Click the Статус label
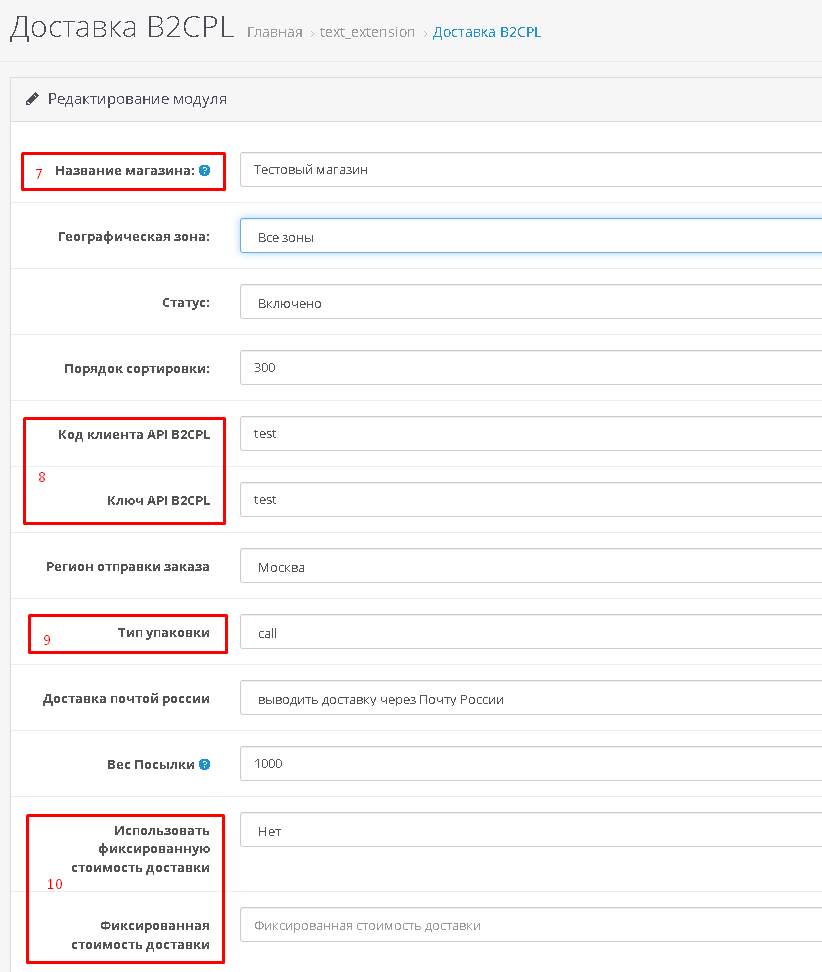The width and height of the screenshot is (822, 972). click(186, 303)
